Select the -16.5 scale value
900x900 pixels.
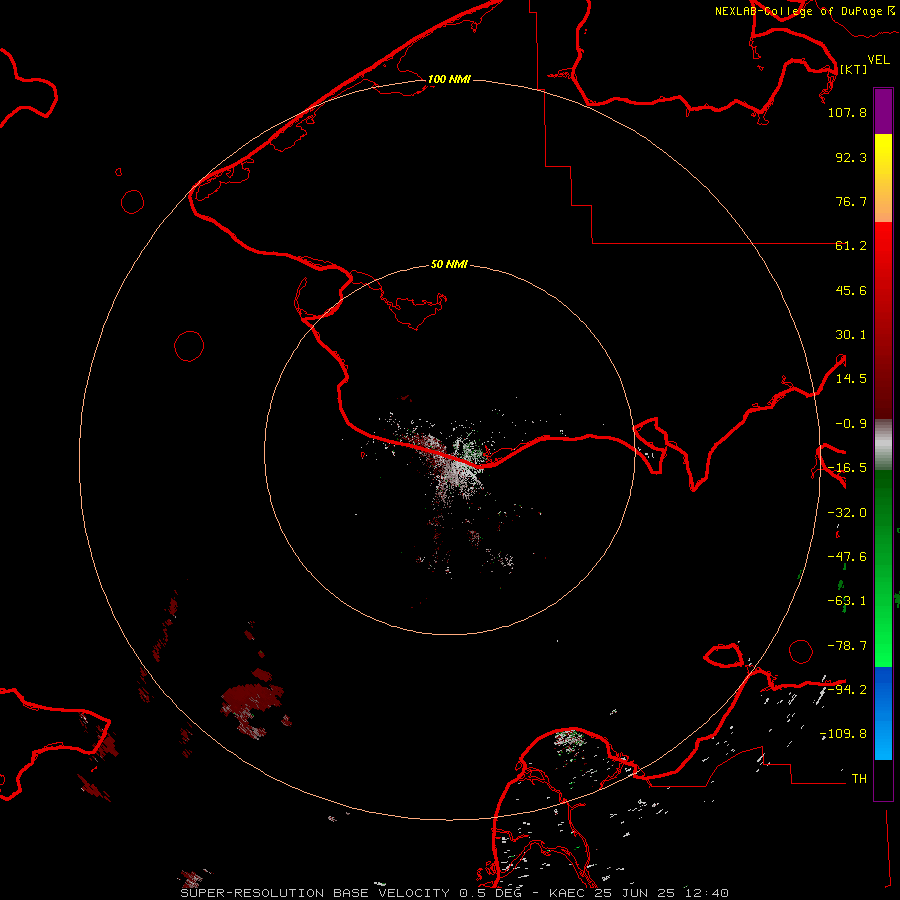847,468
